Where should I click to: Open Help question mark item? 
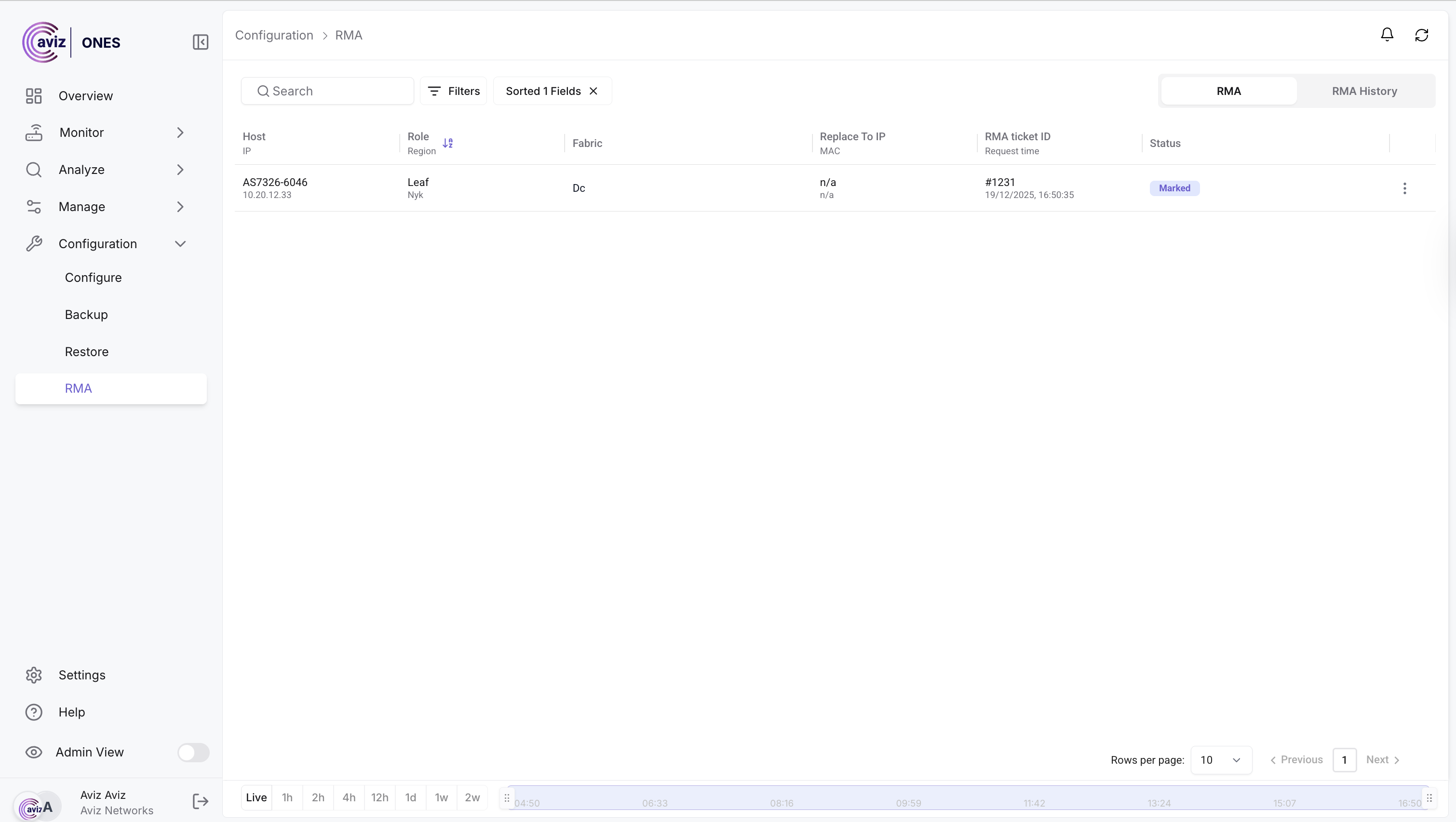[x=34, y=712]
